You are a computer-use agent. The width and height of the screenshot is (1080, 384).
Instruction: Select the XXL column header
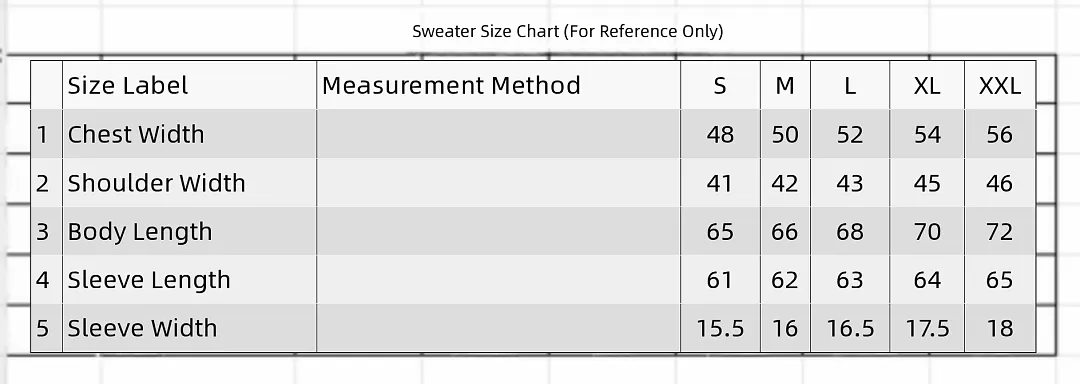[x=1000, y=85]
